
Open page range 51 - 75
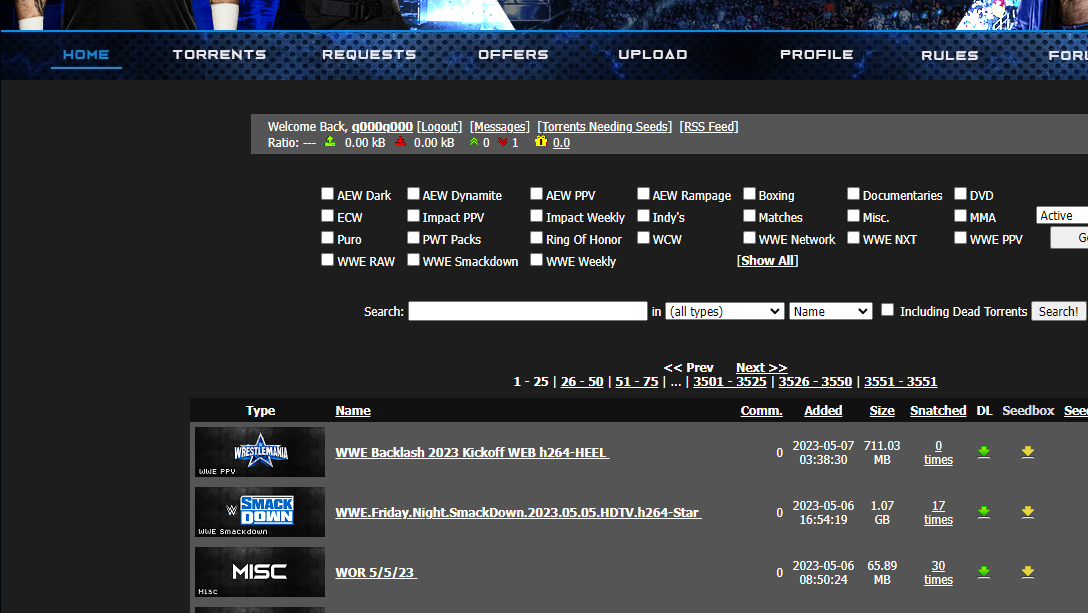[637, 381]
